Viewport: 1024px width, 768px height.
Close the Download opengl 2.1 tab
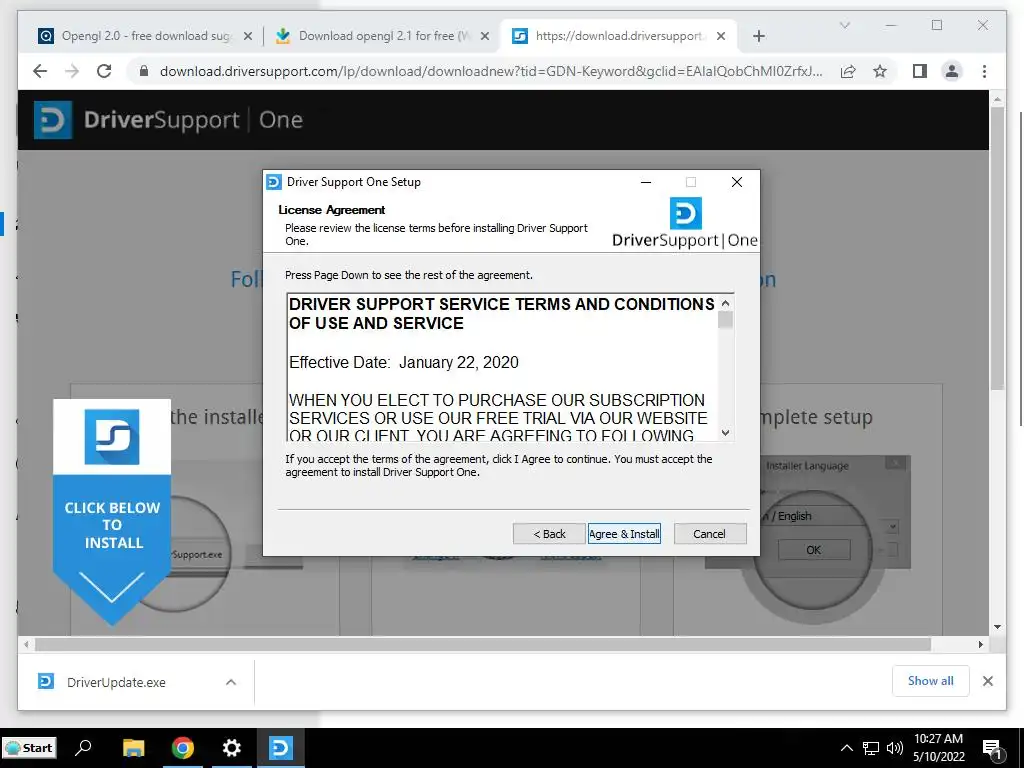pyautogui.click(x=485, y=36)
